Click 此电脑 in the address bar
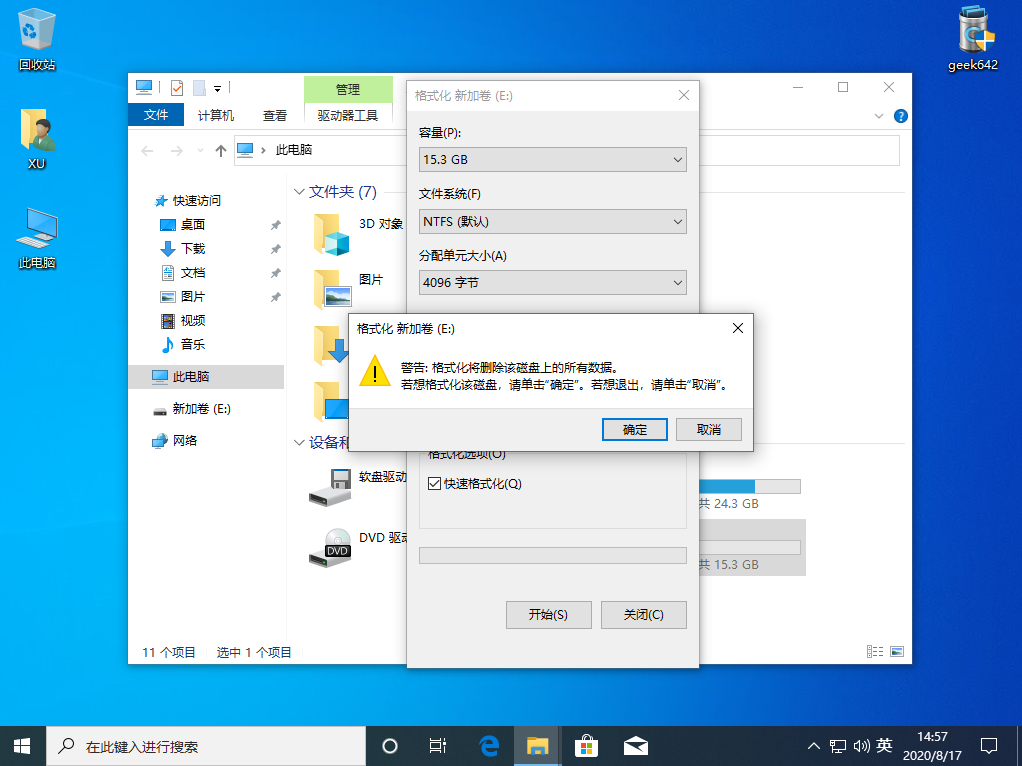The image size is (1022, 766). 294,150
